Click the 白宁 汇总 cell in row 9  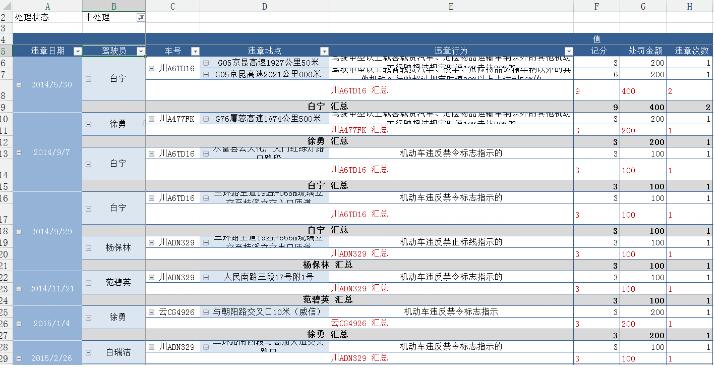(328, 107)
